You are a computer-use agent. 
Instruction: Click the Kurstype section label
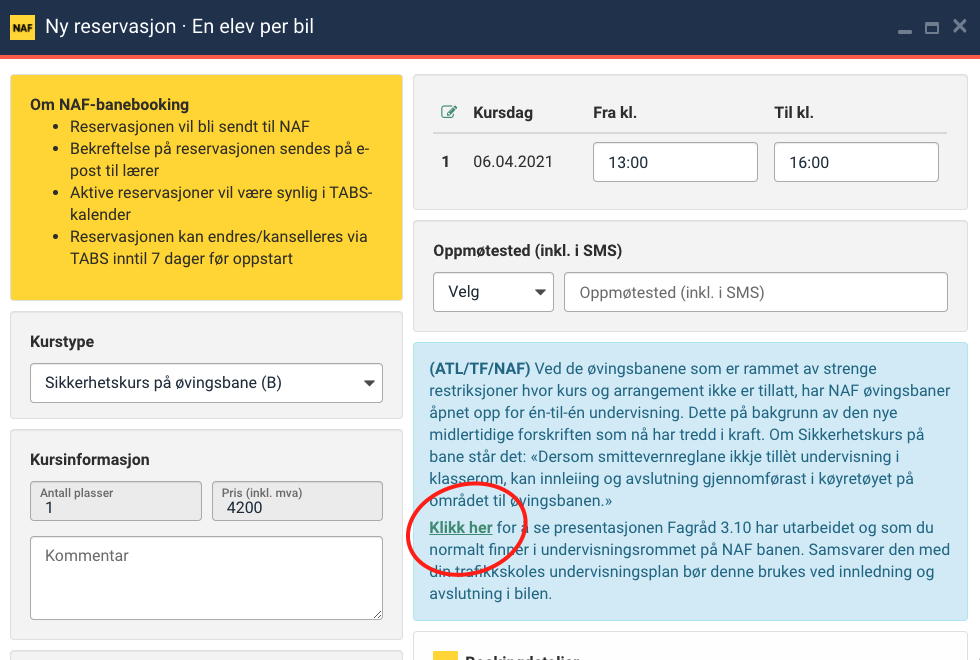point(62,341)
